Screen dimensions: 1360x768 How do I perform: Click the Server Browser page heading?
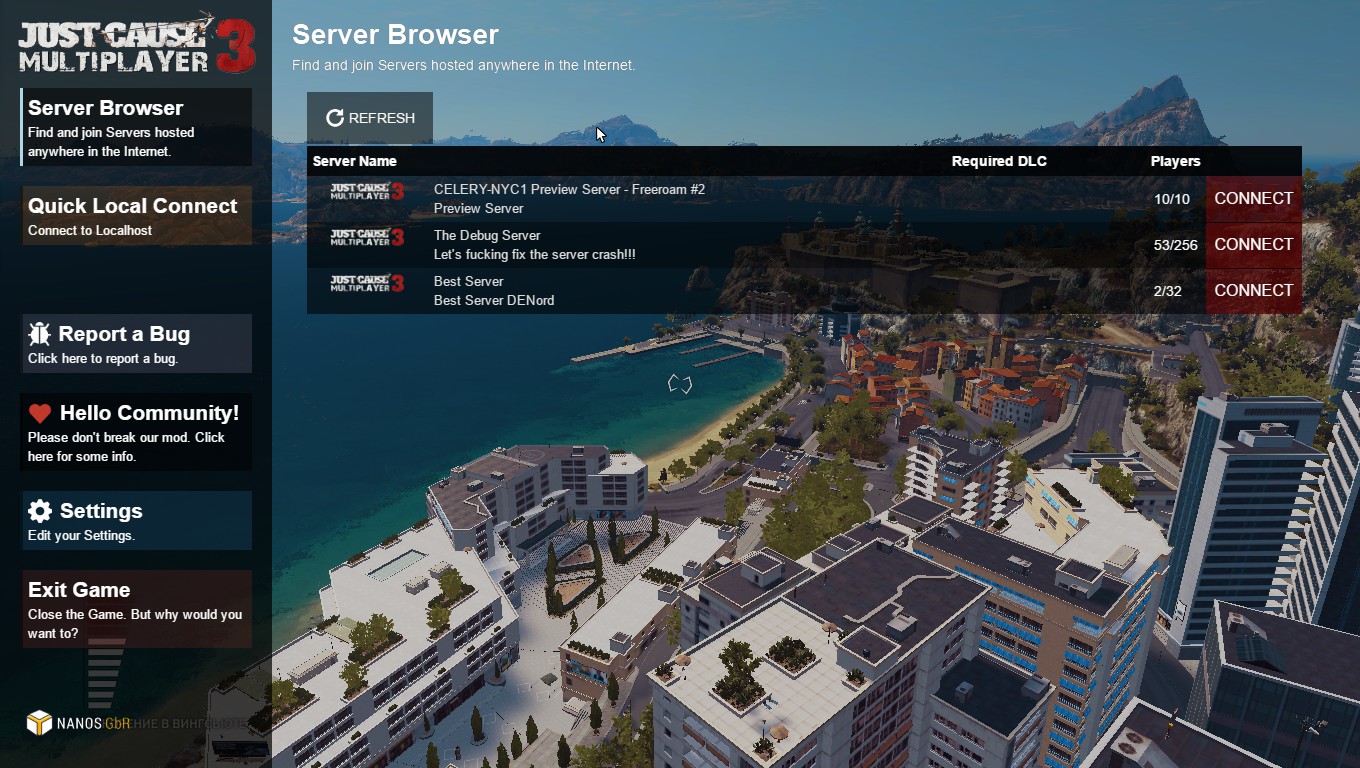pyautogui.click(x=395, y=35)
